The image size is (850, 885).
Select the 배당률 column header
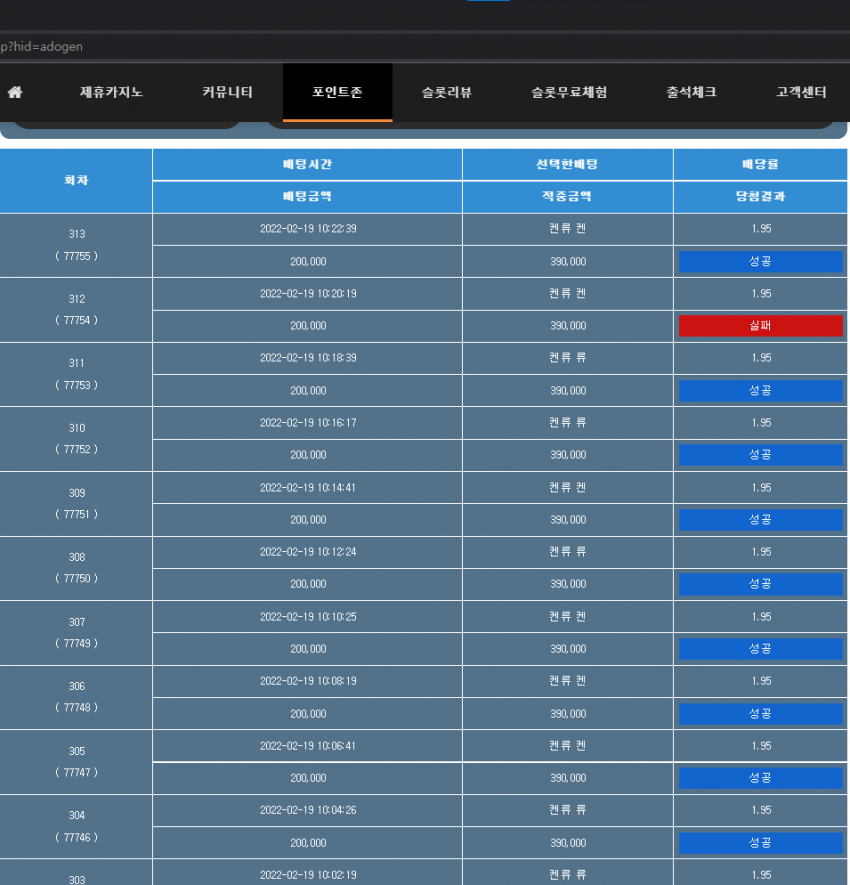[760, 164]
